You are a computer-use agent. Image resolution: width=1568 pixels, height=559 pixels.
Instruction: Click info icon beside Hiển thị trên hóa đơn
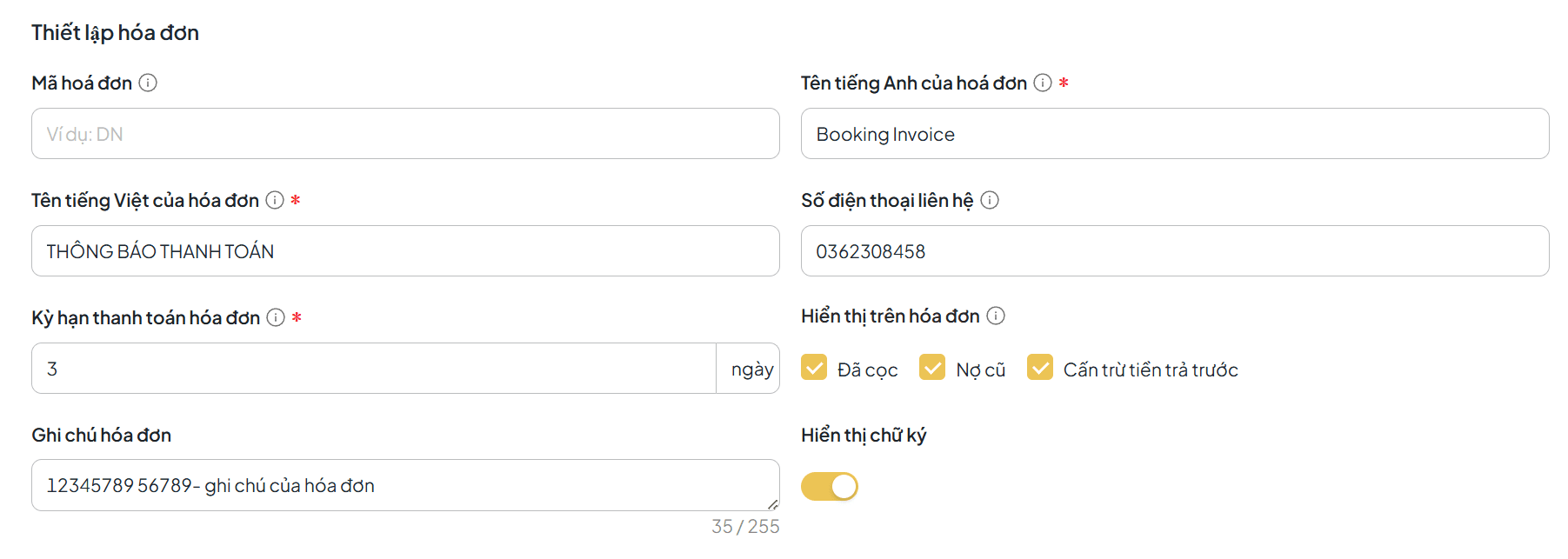[996, 316]
